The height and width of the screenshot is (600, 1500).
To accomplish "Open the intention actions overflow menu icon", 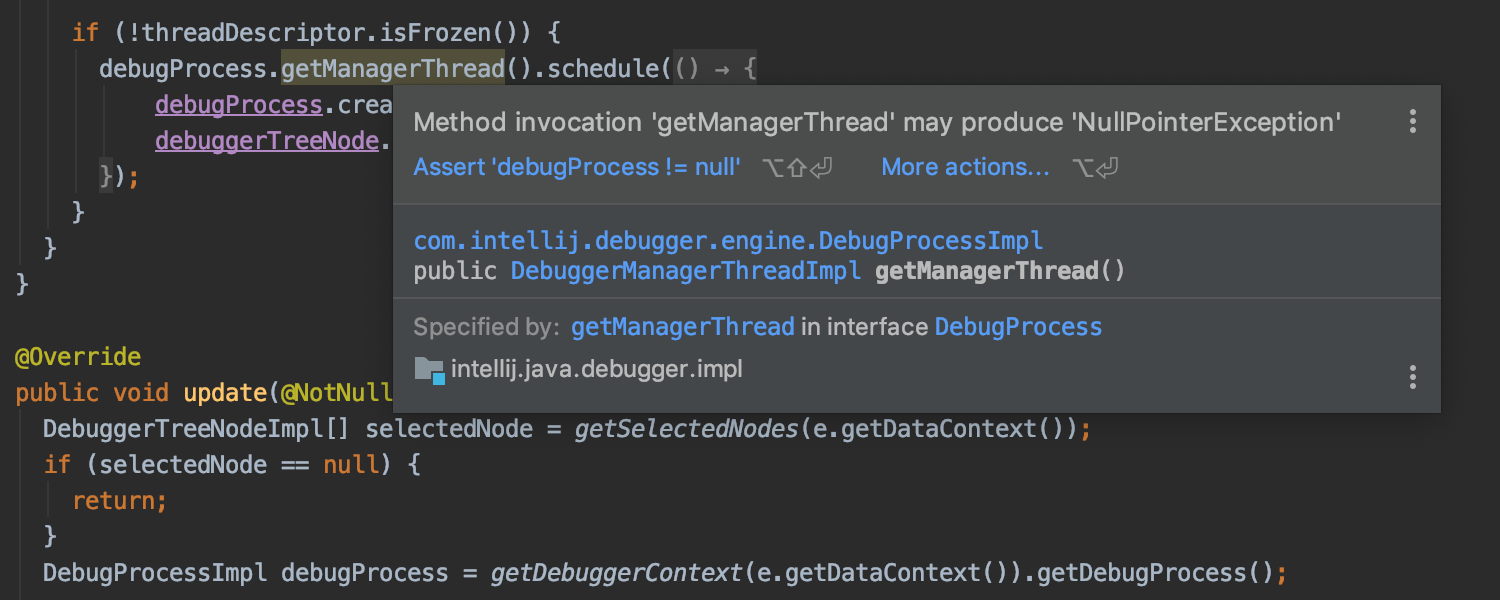I will [x=1412, y=121].
